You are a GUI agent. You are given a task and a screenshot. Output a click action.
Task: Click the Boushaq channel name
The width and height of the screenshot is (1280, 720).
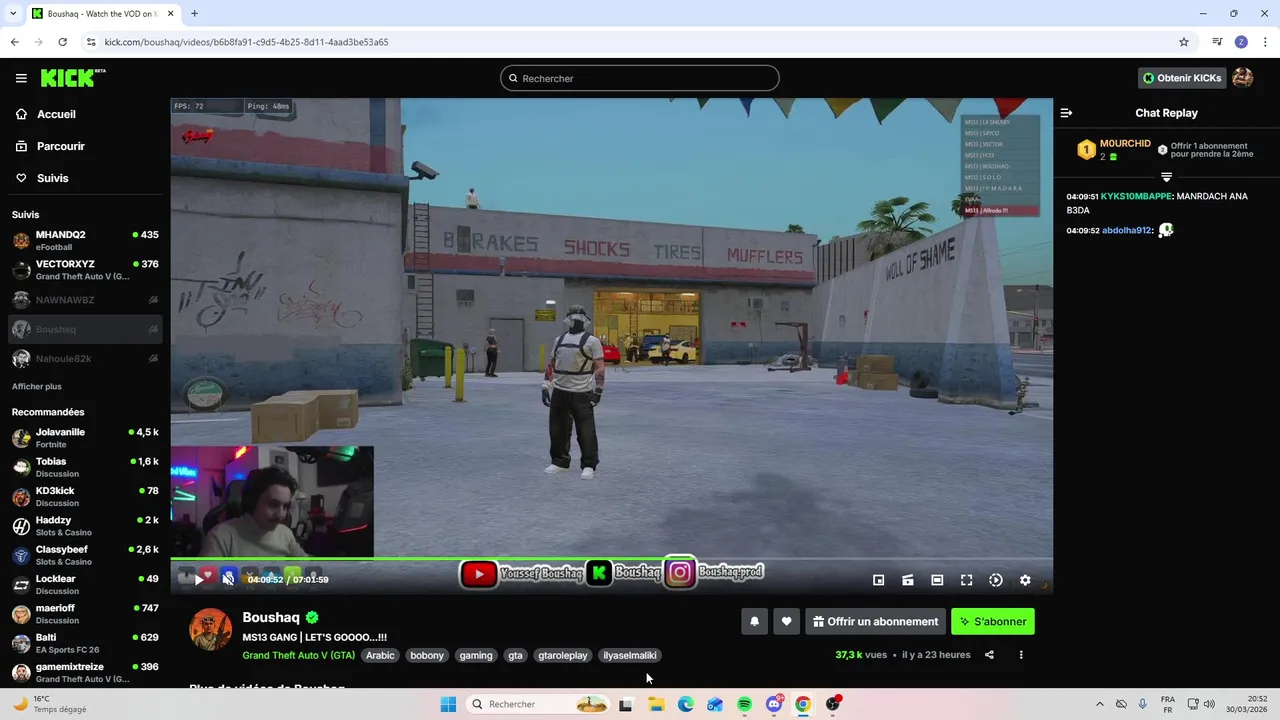click(x=271, y=618)
